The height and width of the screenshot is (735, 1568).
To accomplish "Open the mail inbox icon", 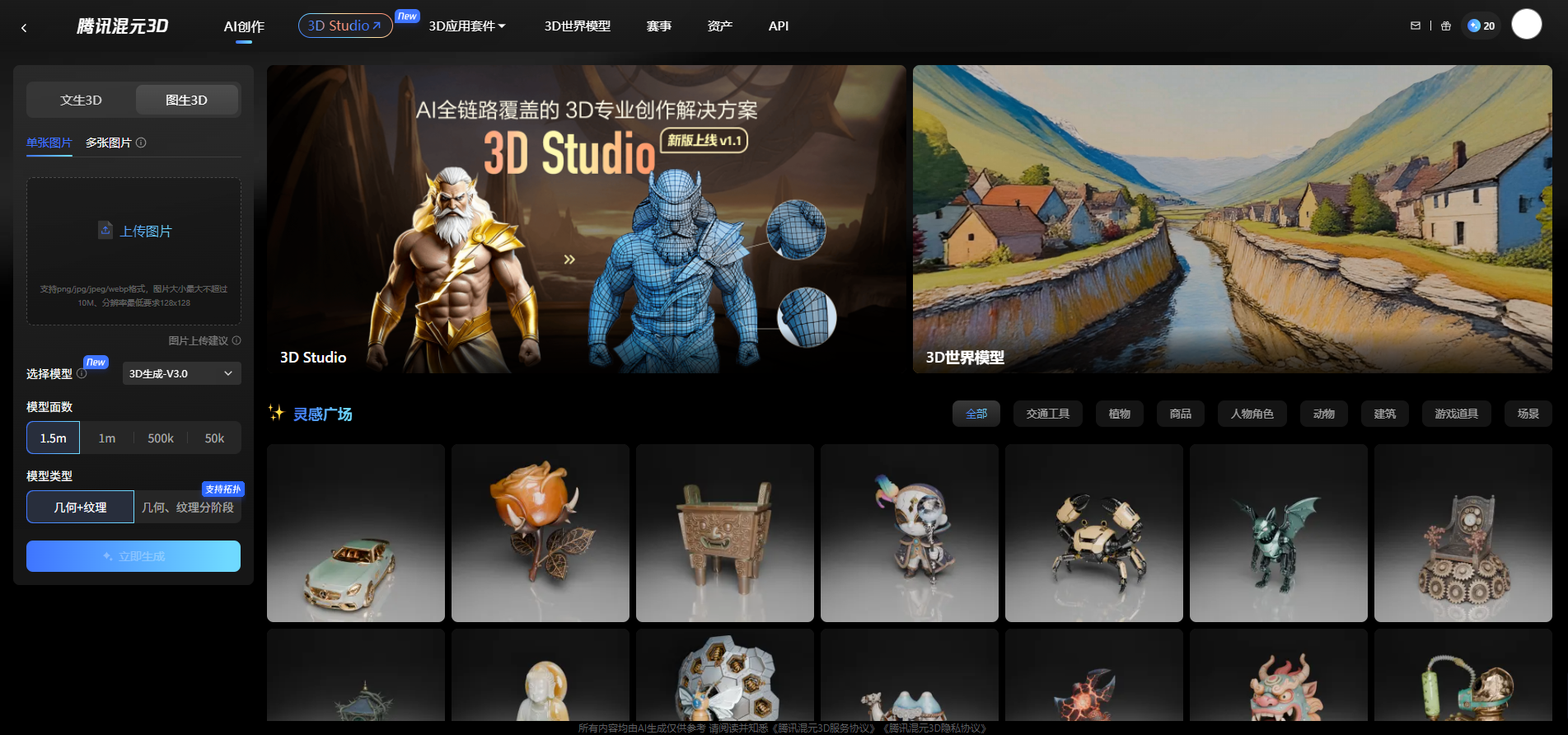I will (x=1416, y=26).
